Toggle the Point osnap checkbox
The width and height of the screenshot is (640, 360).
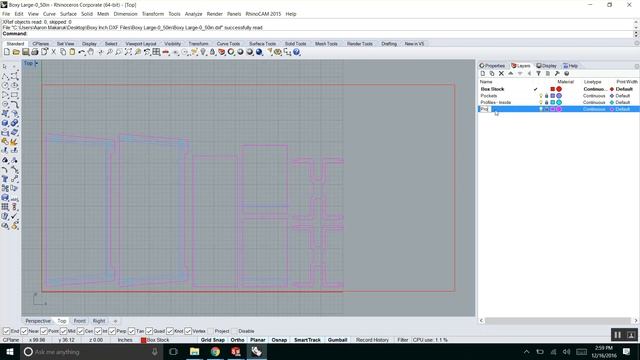click(x=44, y=331)
